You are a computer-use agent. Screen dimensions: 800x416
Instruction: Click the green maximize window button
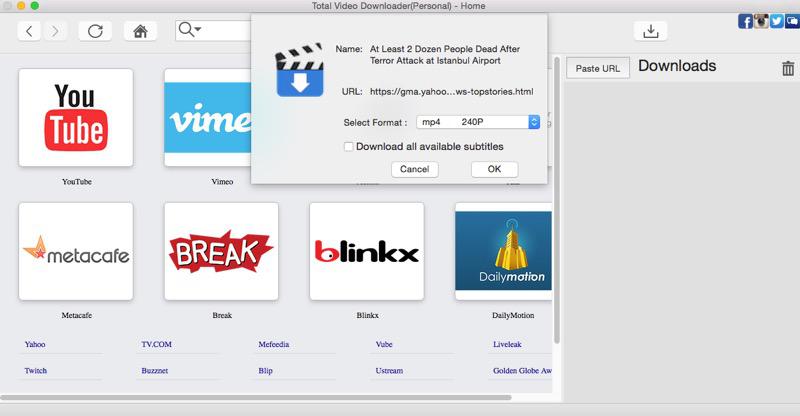34,6
